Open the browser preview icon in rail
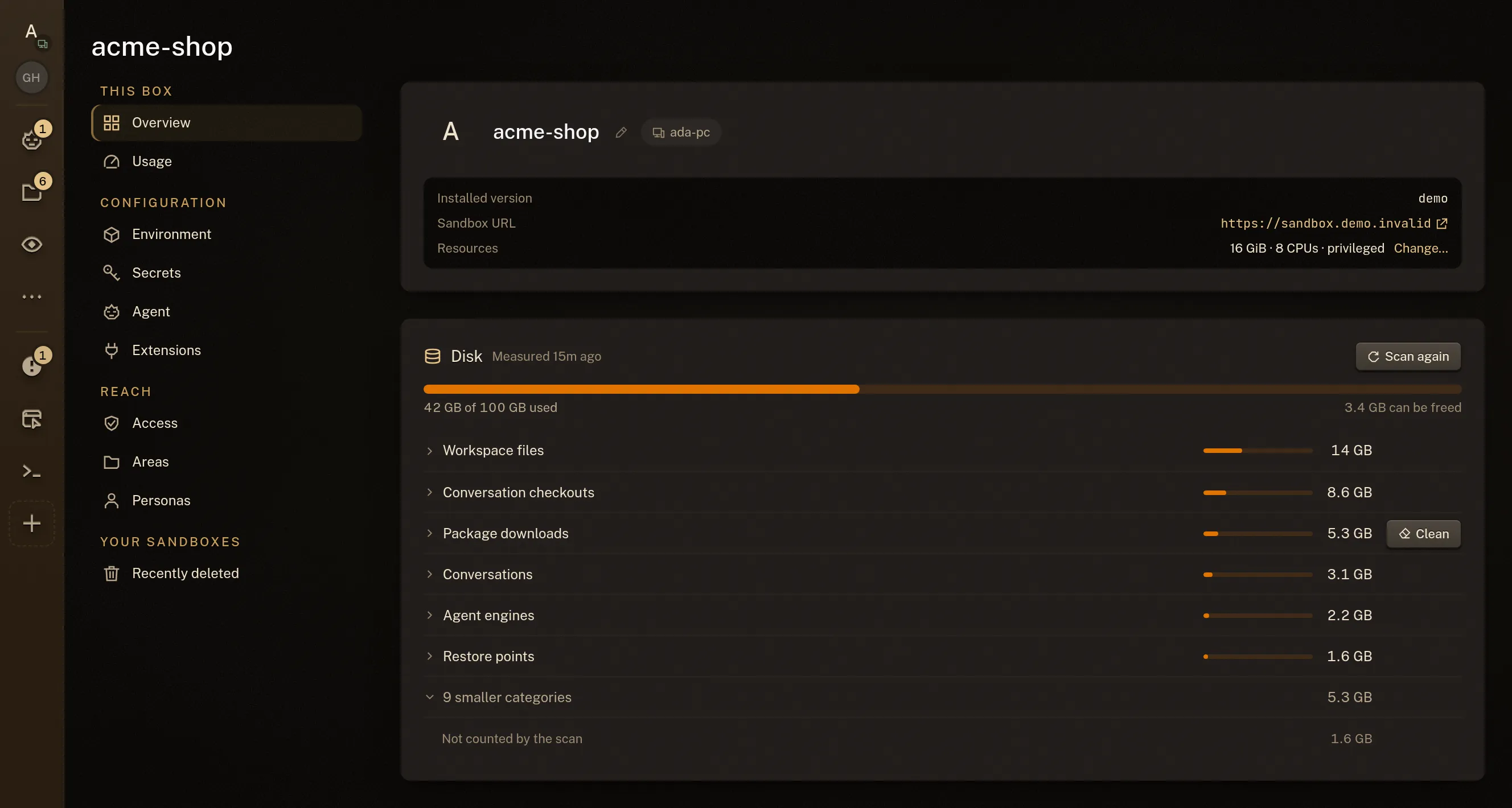Viewport: 1512px width, 808px height. (x=32, y=419)
